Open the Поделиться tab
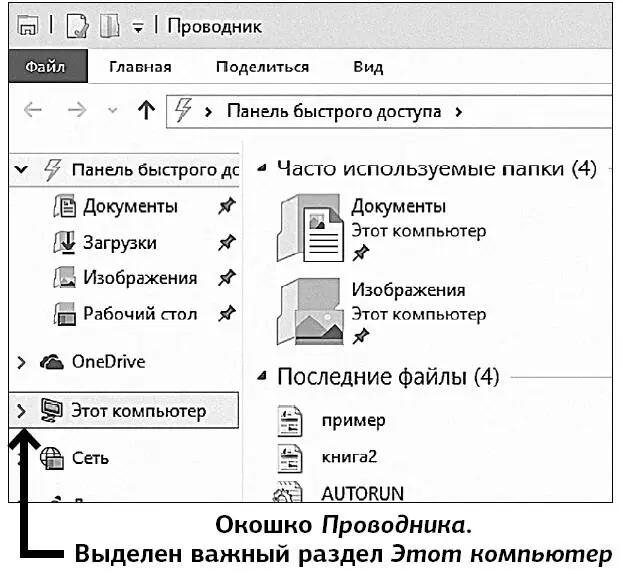The width and height of the screenshot is (623, 579). pos(262,67)
